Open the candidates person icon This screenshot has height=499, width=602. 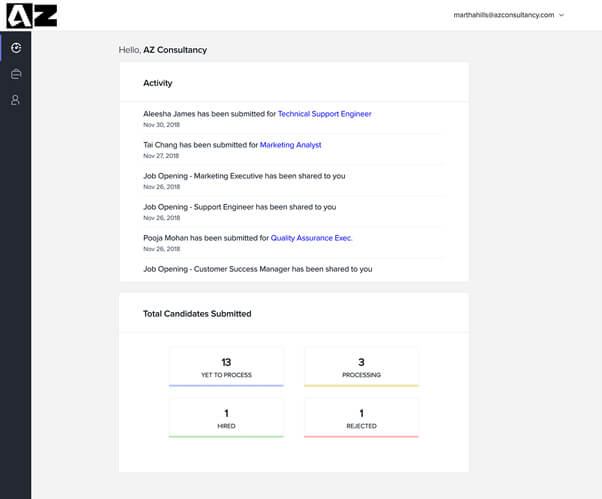click(x=15, y=100)
